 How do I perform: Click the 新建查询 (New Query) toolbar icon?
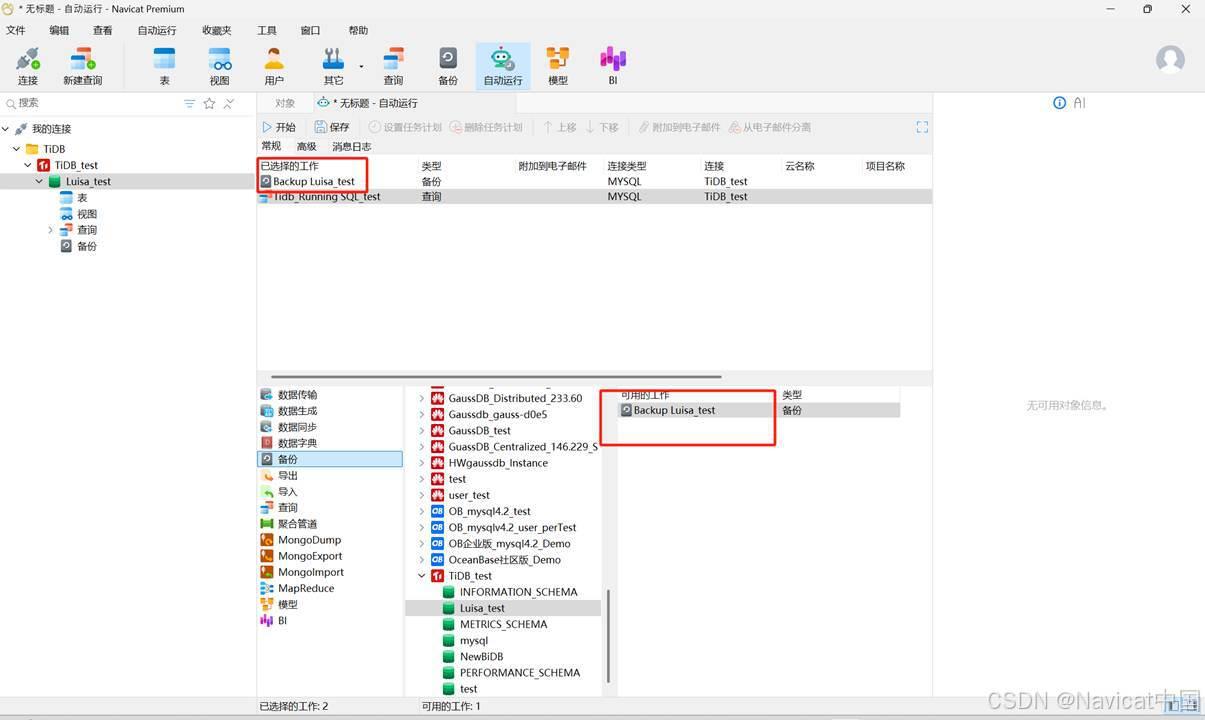pyautogui.click(x=83, y=66)
